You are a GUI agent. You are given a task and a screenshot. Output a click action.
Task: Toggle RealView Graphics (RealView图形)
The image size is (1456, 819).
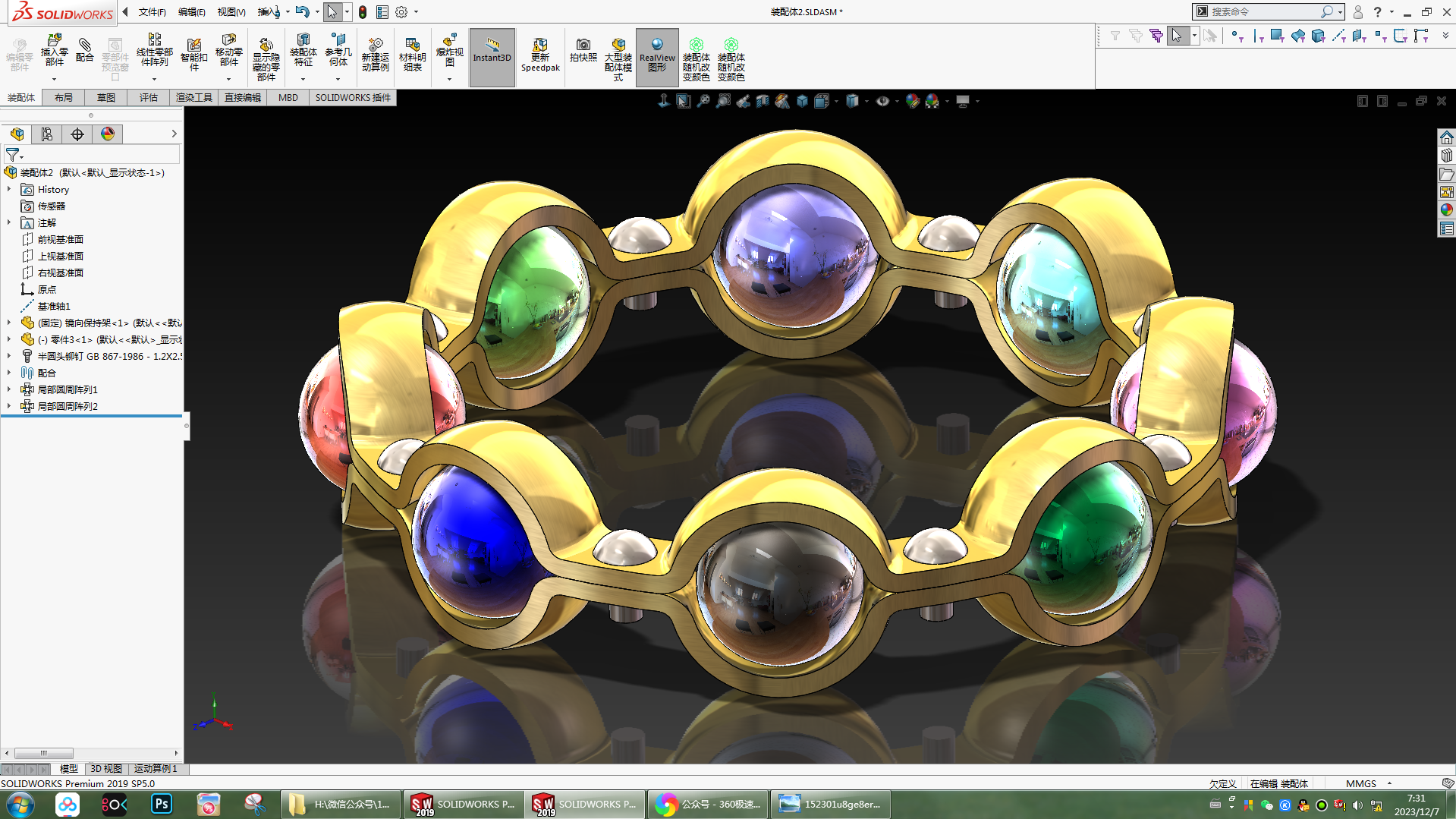pos(657,57)
